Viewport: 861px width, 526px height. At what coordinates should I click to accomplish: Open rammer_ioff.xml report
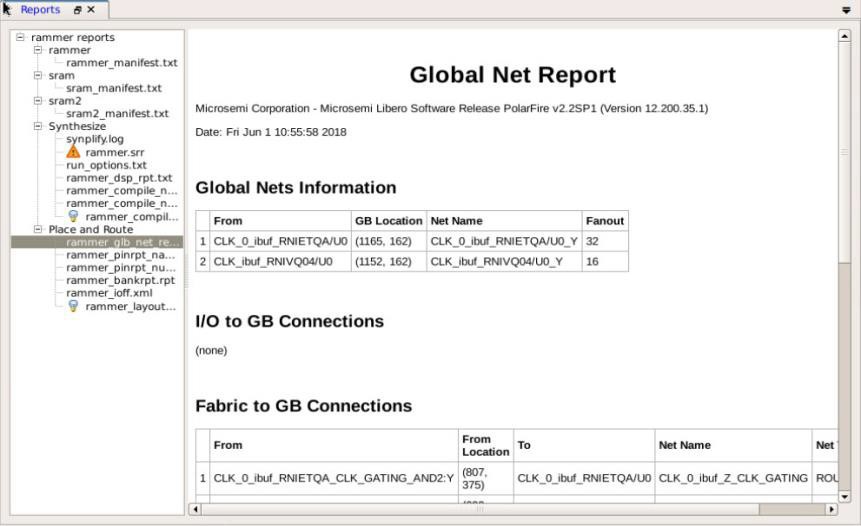click(x=109, y=293)
